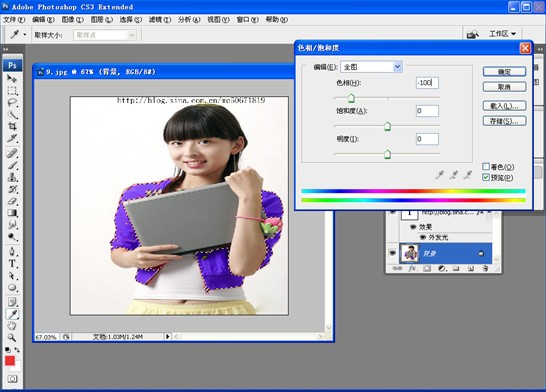
Task: Create a new layer group
Action: coord(456,268)
